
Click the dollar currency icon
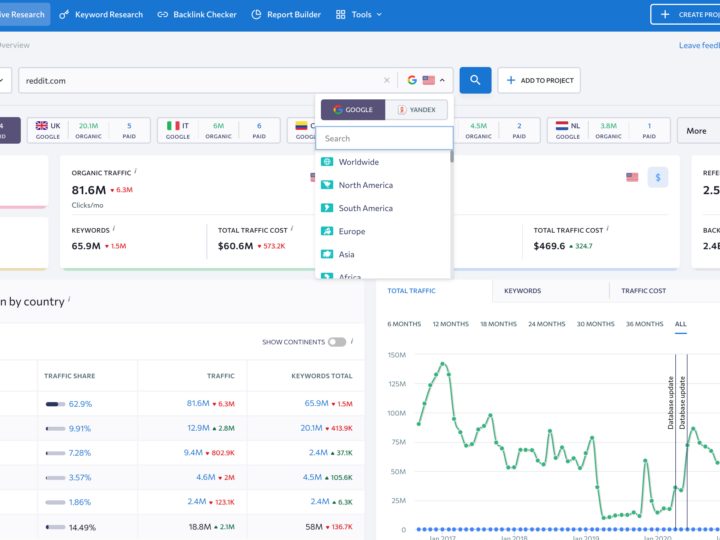tap(658, 177)
